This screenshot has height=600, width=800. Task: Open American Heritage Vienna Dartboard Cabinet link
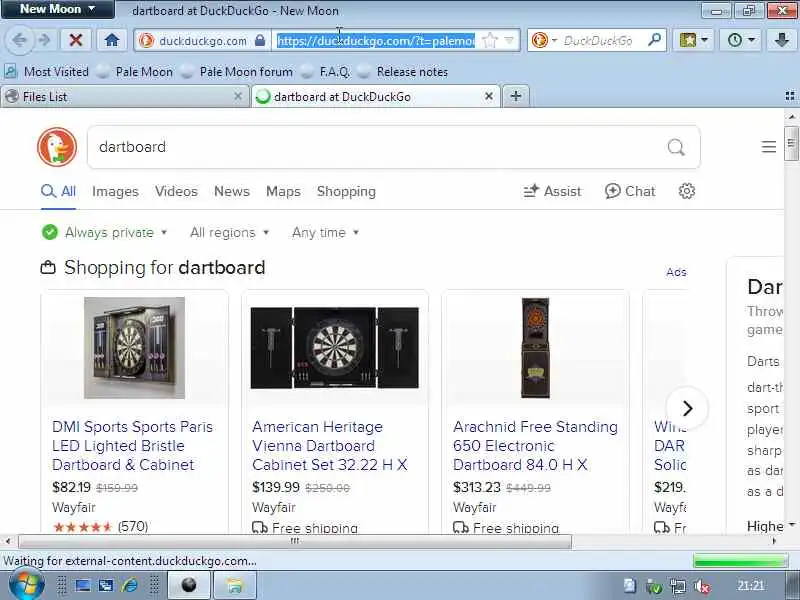(330, 445)
